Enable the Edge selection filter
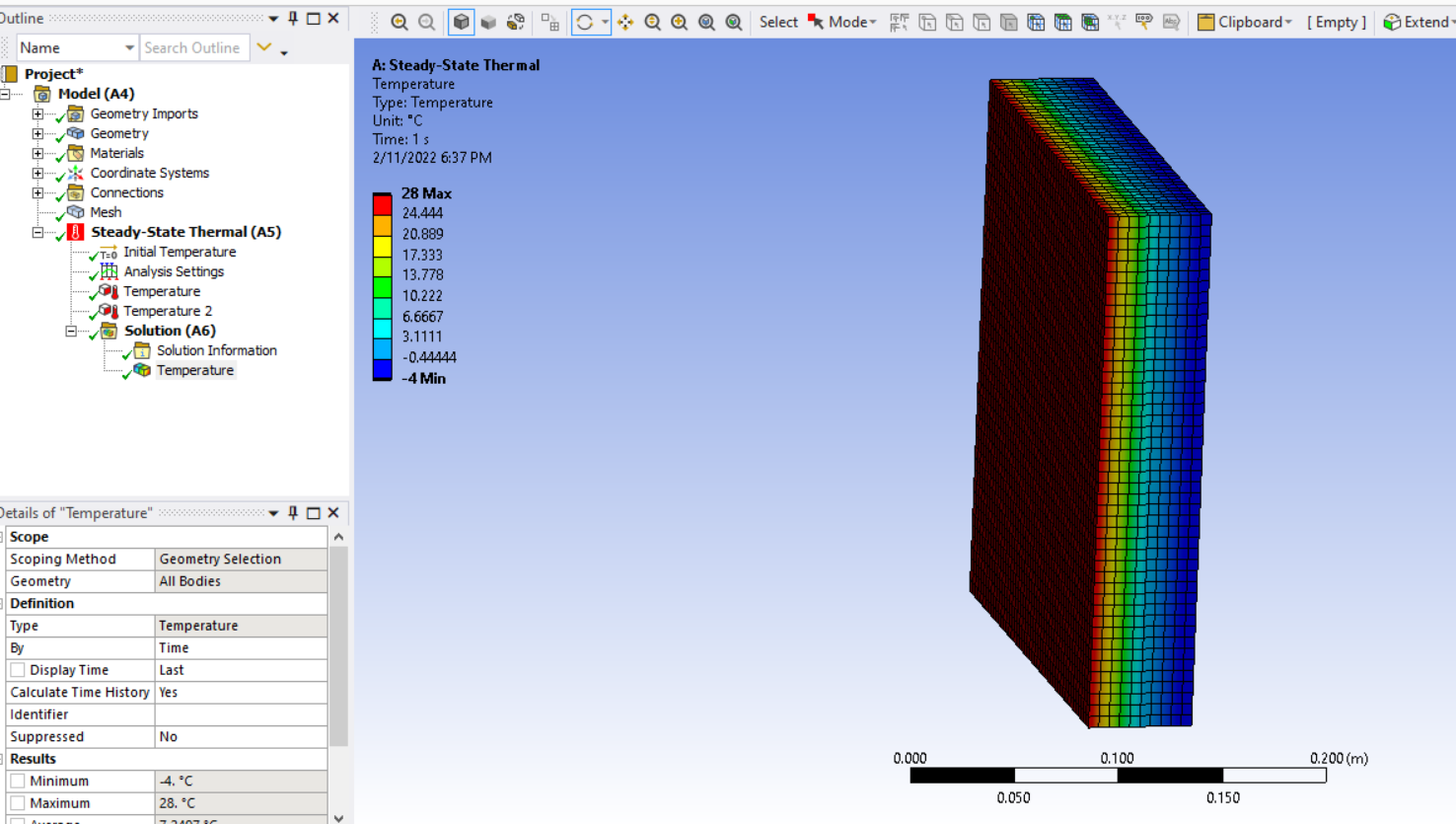 954,22
